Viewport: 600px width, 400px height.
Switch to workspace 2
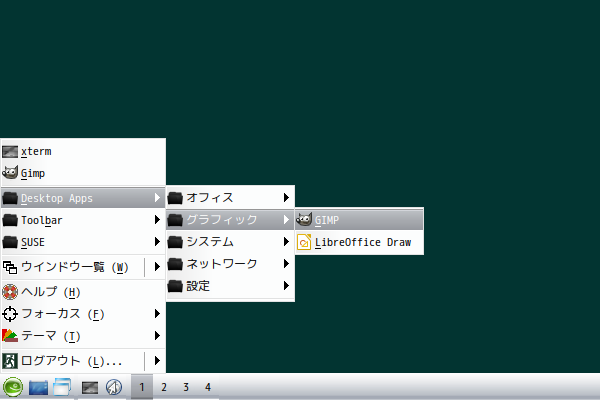164,387
